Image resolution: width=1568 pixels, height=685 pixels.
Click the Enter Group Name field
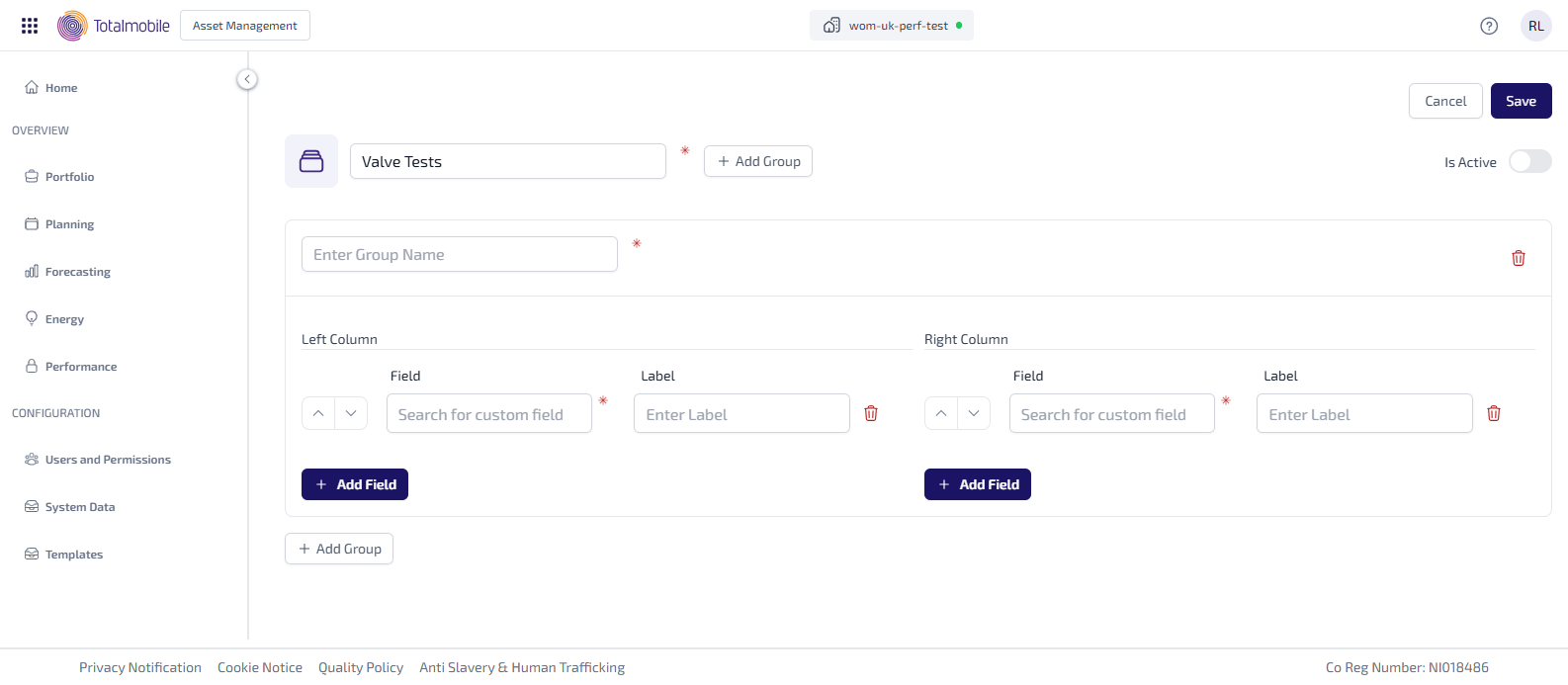point(459,254)
